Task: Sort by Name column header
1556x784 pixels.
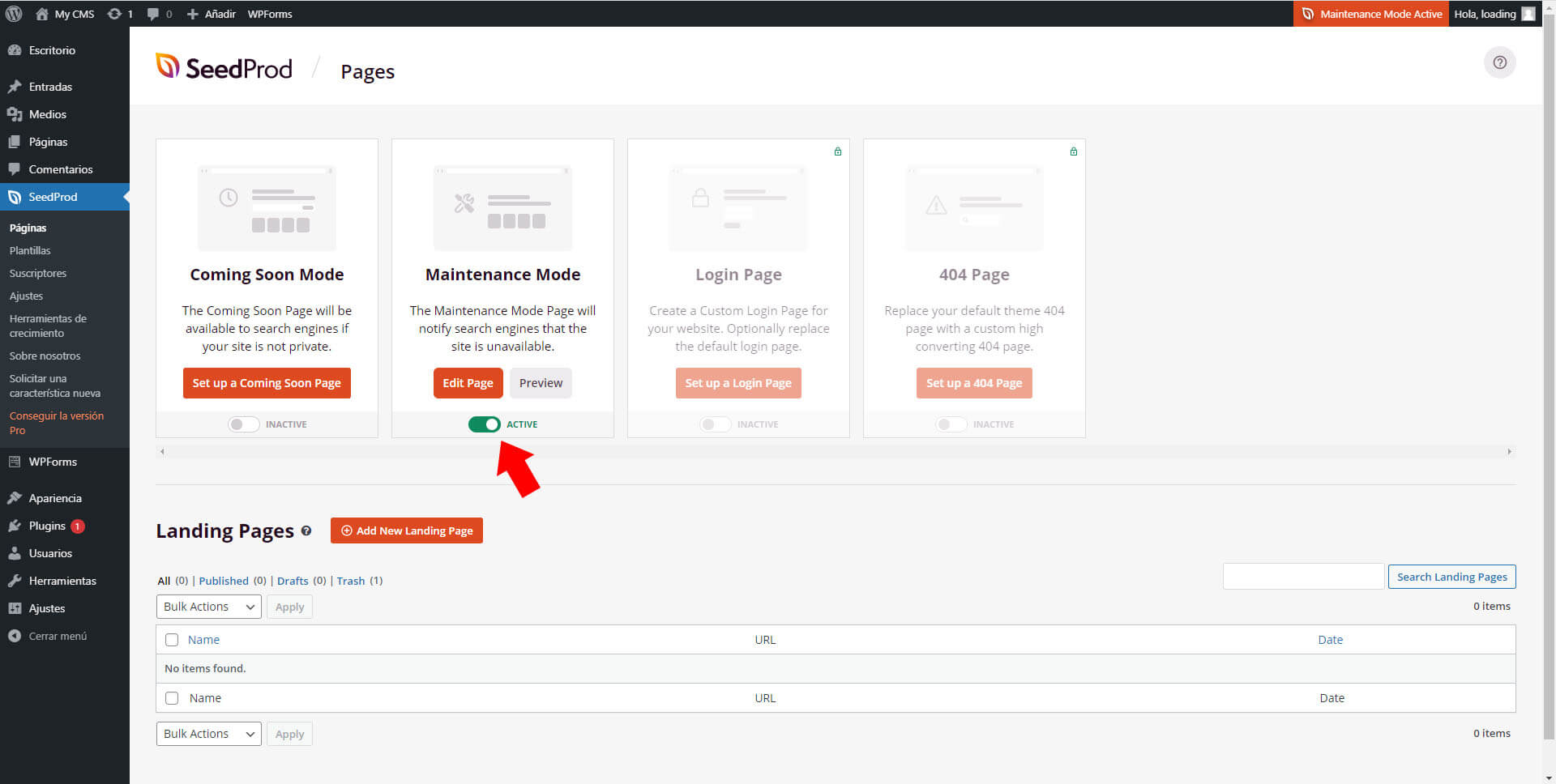Action: click(x=203, y=640)
